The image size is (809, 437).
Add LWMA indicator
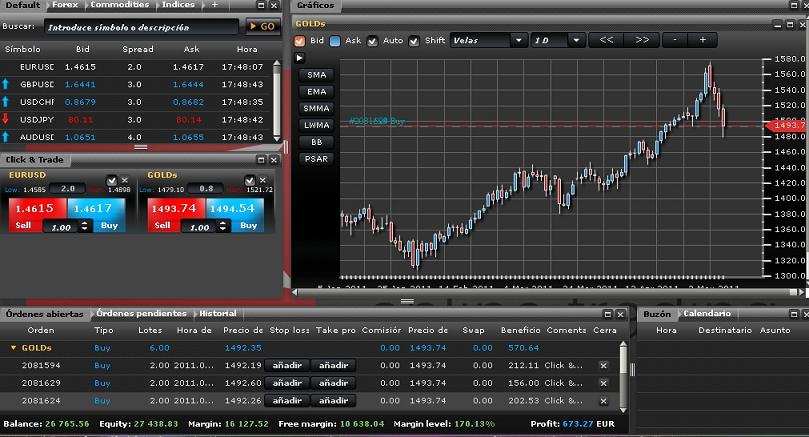pyautogui.click(x=316, y=125)
